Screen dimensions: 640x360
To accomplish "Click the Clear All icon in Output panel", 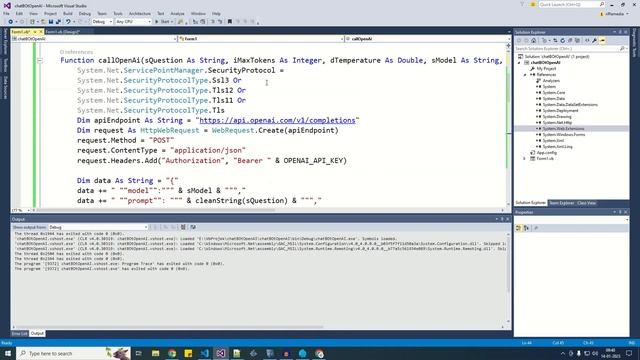I will click(x=183, y=227).
